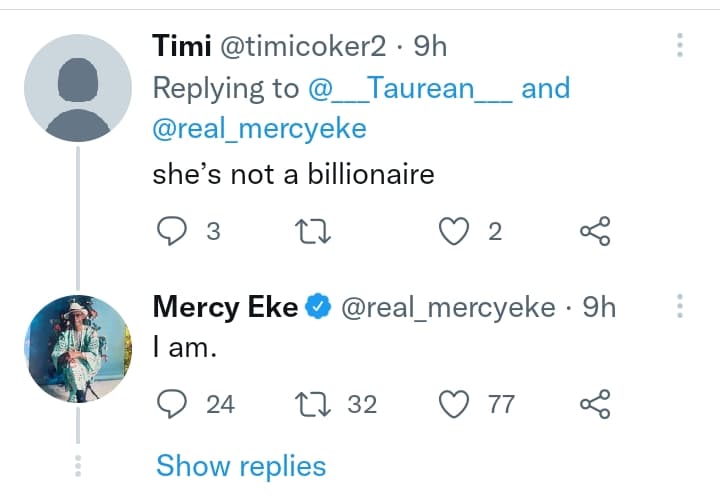Viewport: 720px width, 499px height.
Task: Expand thread dots beside Show replies
Action: click(78, 466)
